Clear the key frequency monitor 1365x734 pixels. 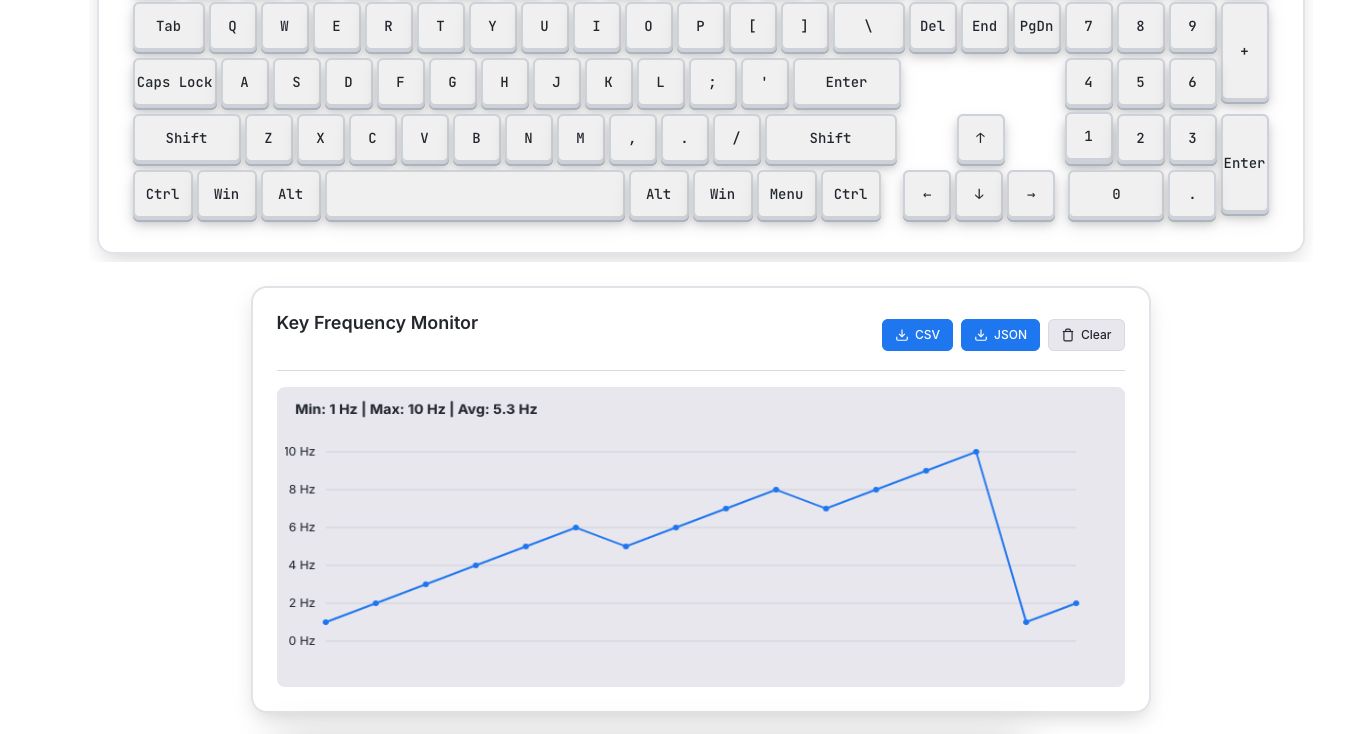coord(1086,335)
